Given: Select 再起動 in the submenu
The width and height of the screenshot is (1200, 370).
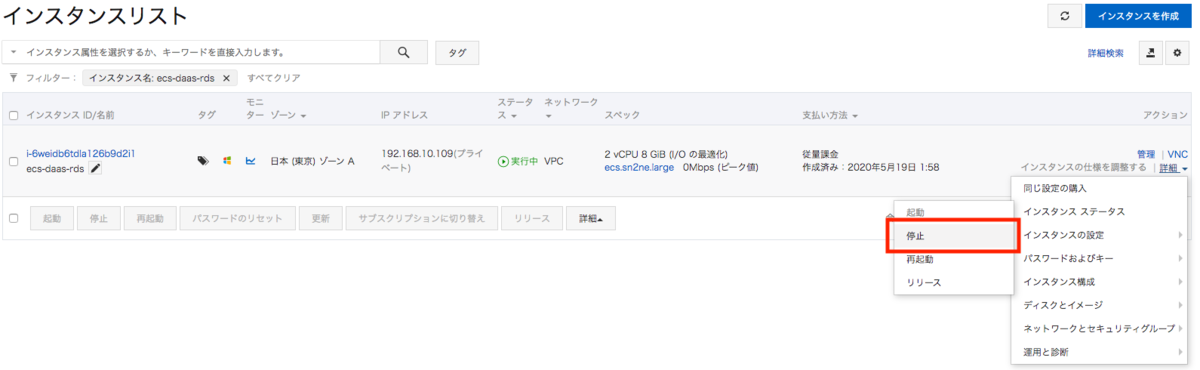Looking at the screenshot, I should pyautogui.click(x=954, y=259).
